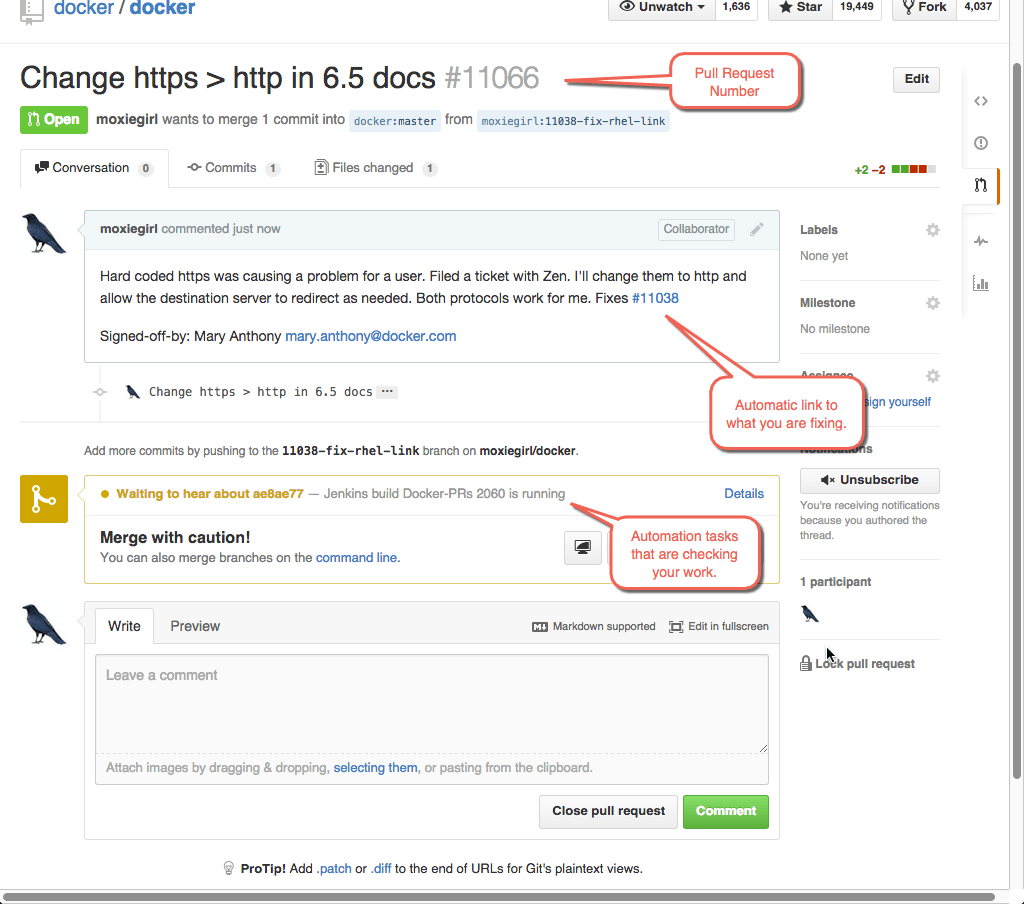1024x904 pixels.
Task: Select the repository book icon top left
Action: [34, 10]
